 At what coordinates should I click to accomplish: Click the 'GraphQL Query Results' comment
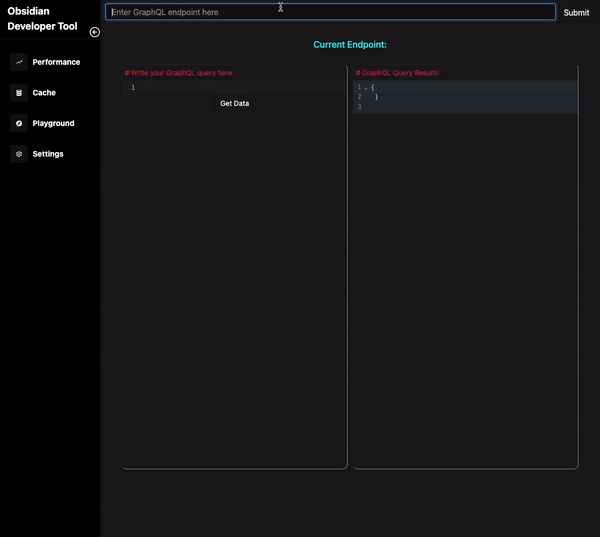397,73
